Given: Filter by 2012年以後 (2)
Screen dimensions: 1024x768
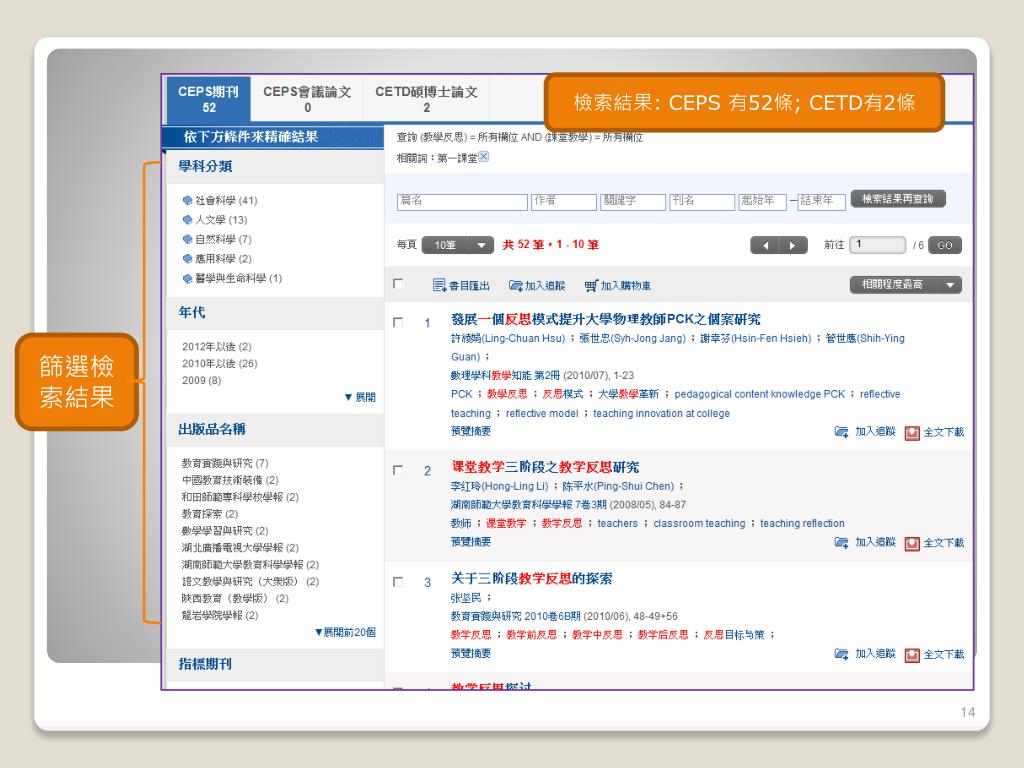Looking at the screenshot, I should pyautogui.click(x=217, y=347).
